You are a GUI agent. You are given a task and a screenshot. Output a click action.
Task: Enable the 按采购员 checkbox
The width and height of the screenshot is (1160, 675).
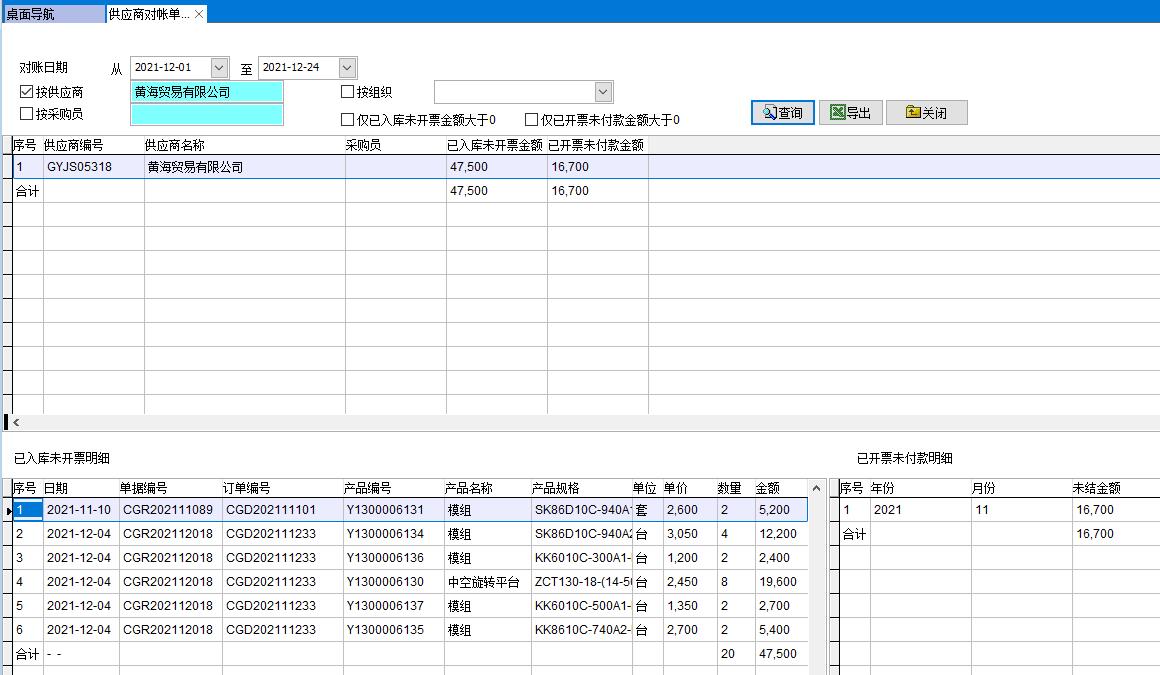click(27, 114)
